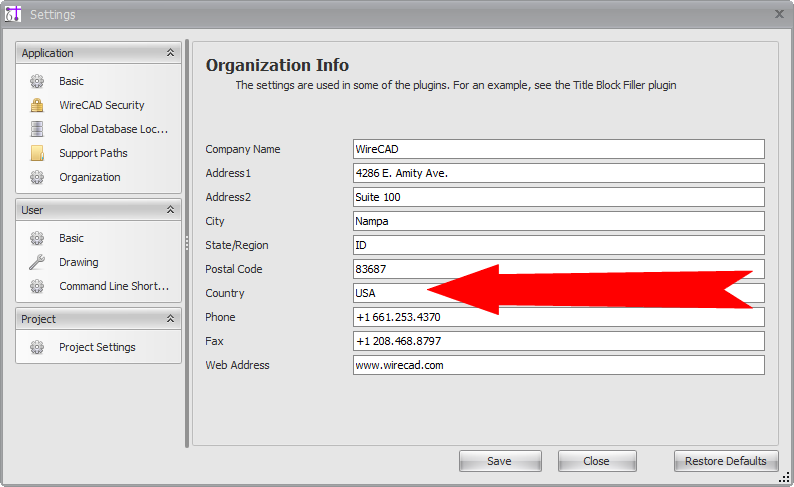Click the Postal Code label
Viewport: 794px width, 487px height.
click(x=234, y=269)
